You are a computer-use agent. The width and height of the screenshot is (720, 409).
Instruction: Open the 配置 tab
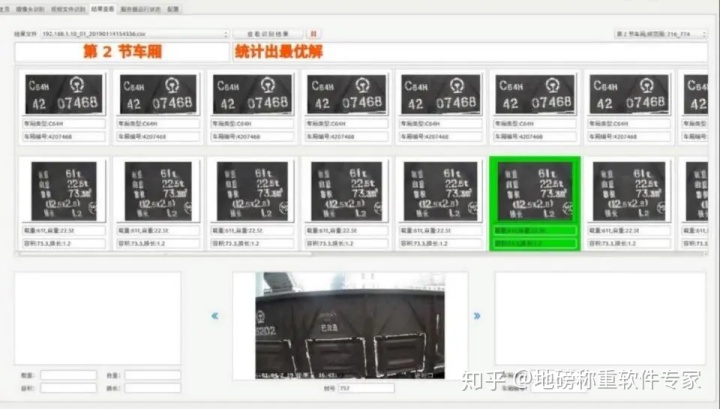173,9
